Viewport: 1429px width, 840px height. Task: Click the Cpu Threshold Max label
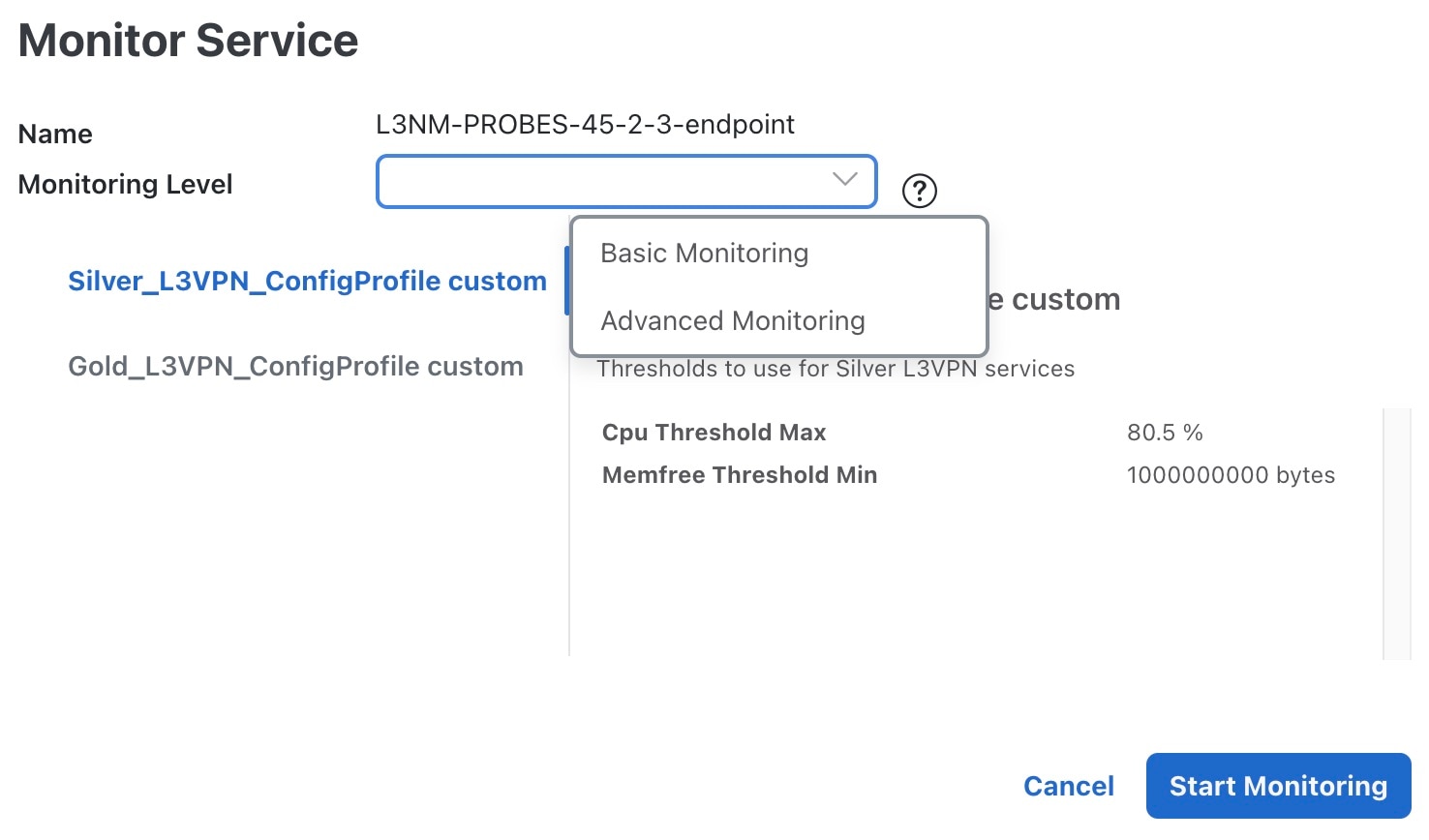click(714, 433)
